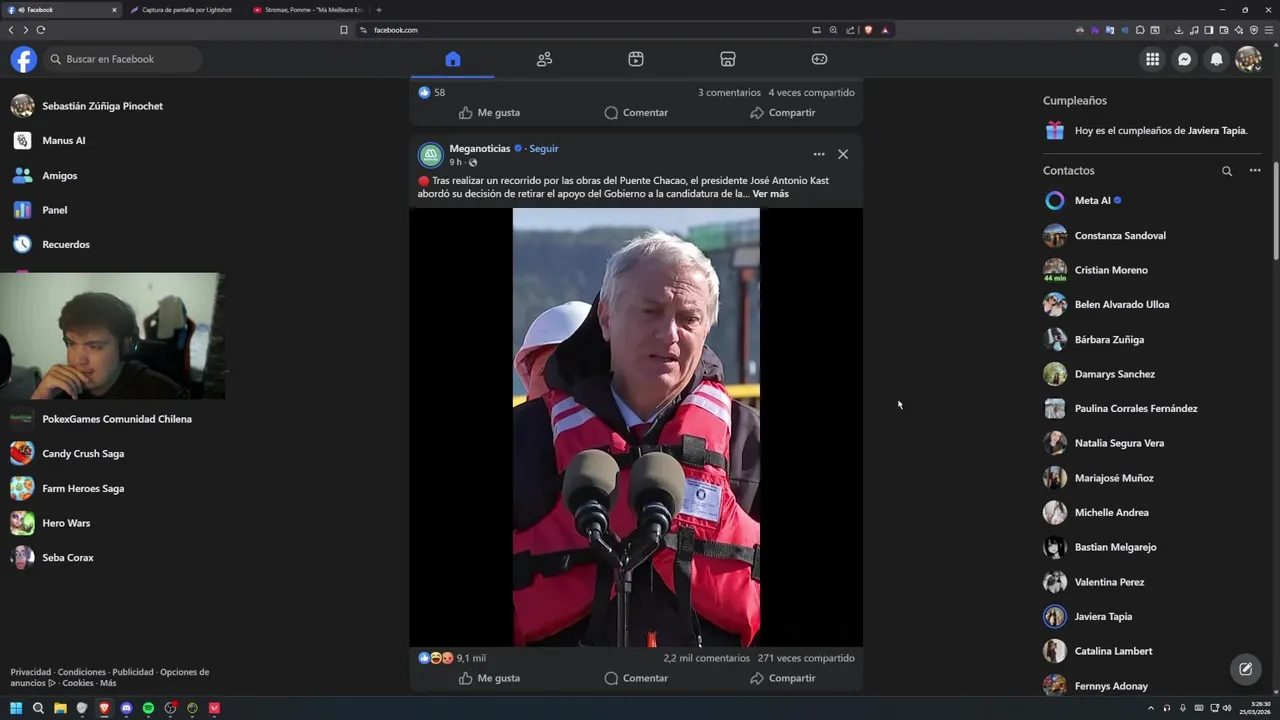Viewport: 1280px width, 720px height.
Task: Open contacts options three-dot menu
Action: 1255,171
